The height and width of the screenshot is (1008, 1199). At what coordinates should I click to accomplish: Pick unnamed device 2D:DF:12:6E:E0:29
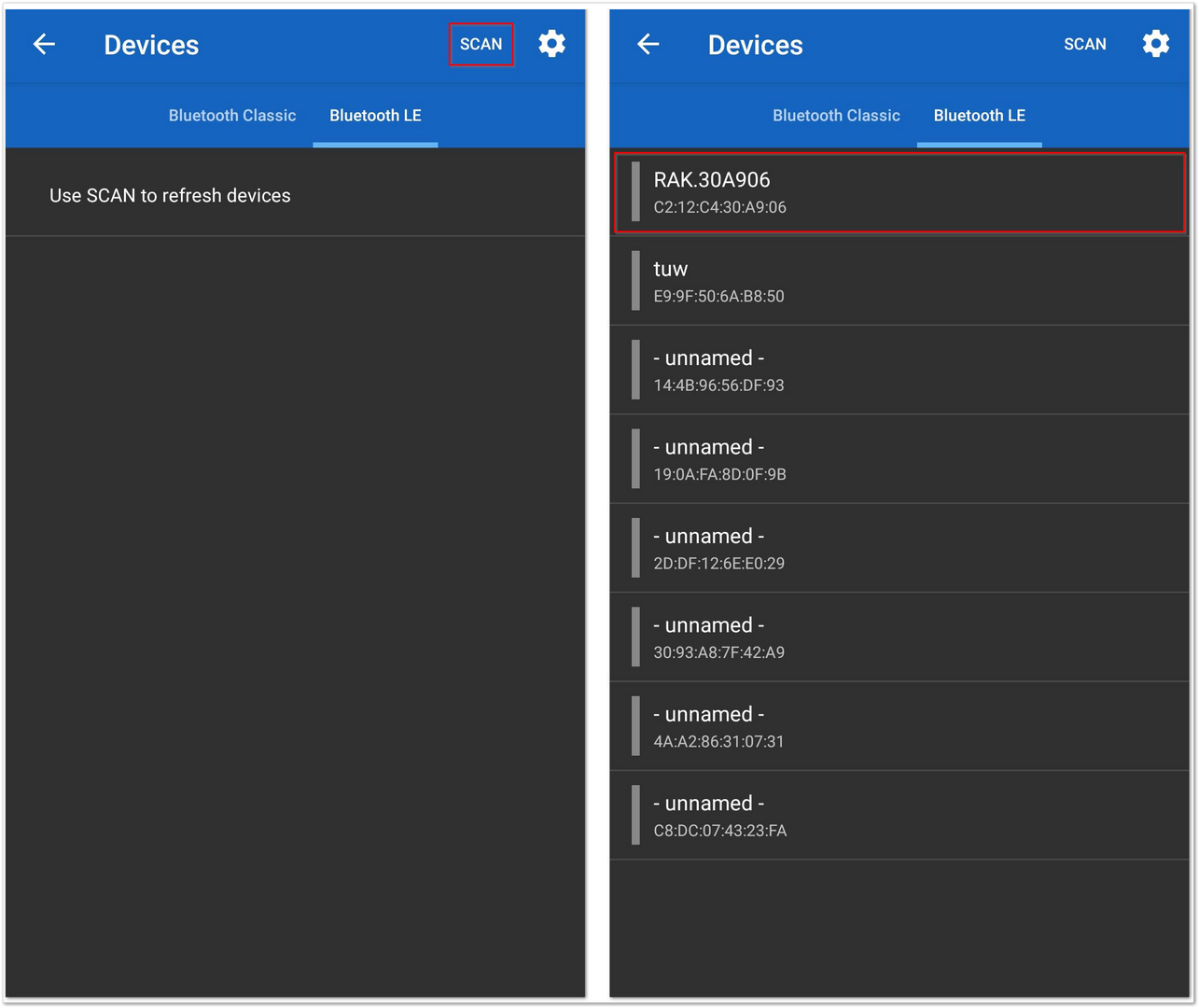pos(899,548)
